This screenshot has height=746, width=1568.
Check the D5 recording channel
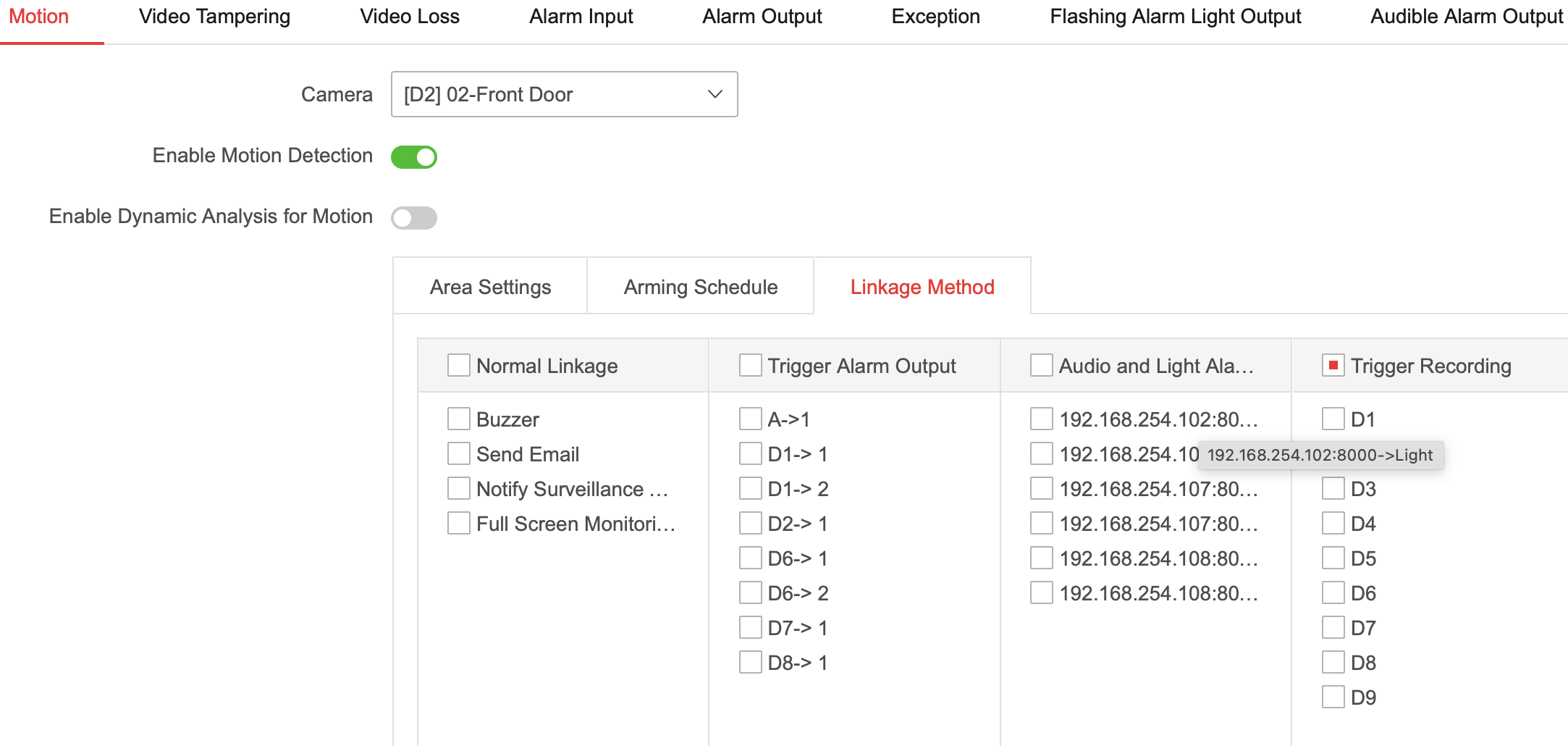pos(1333,558)
